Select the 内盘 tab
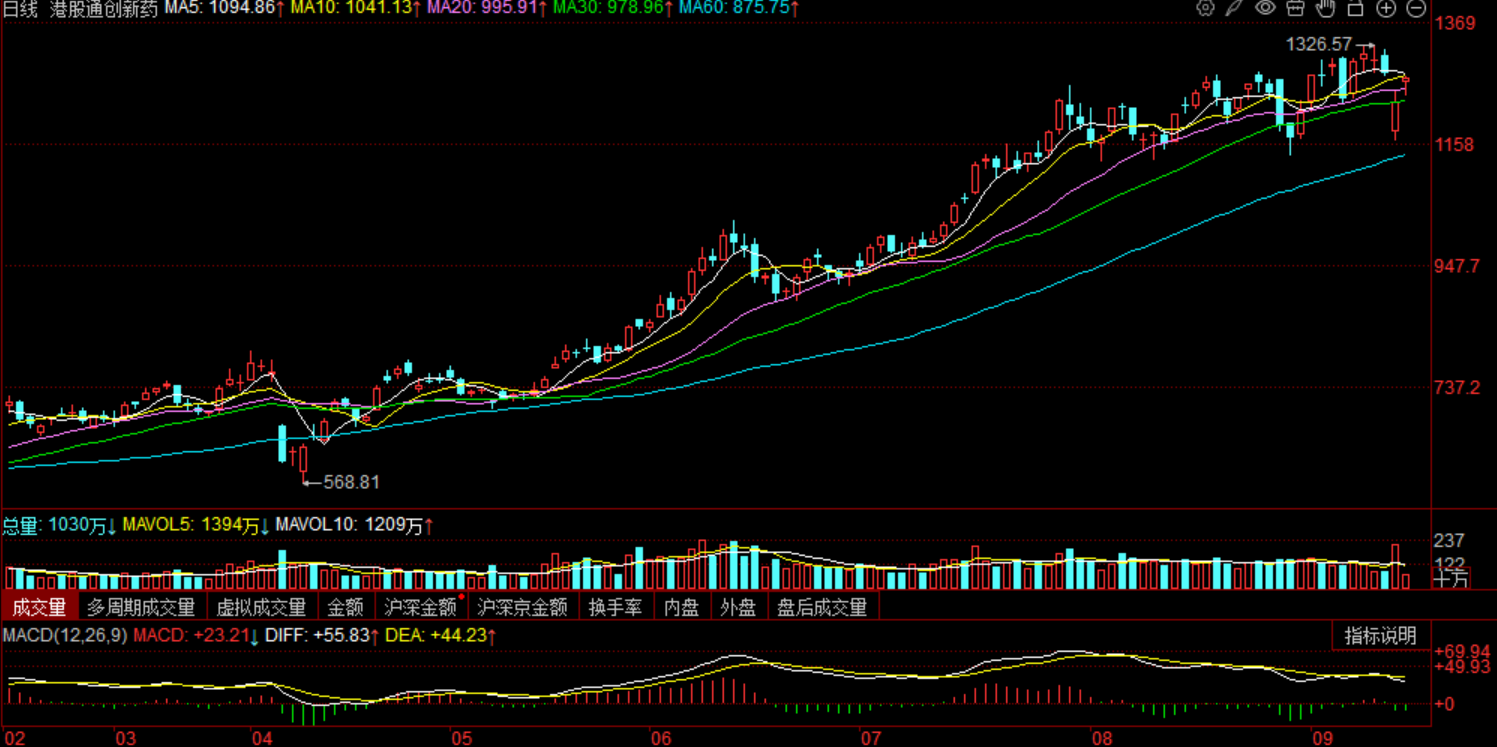 [x=681, y=607]
